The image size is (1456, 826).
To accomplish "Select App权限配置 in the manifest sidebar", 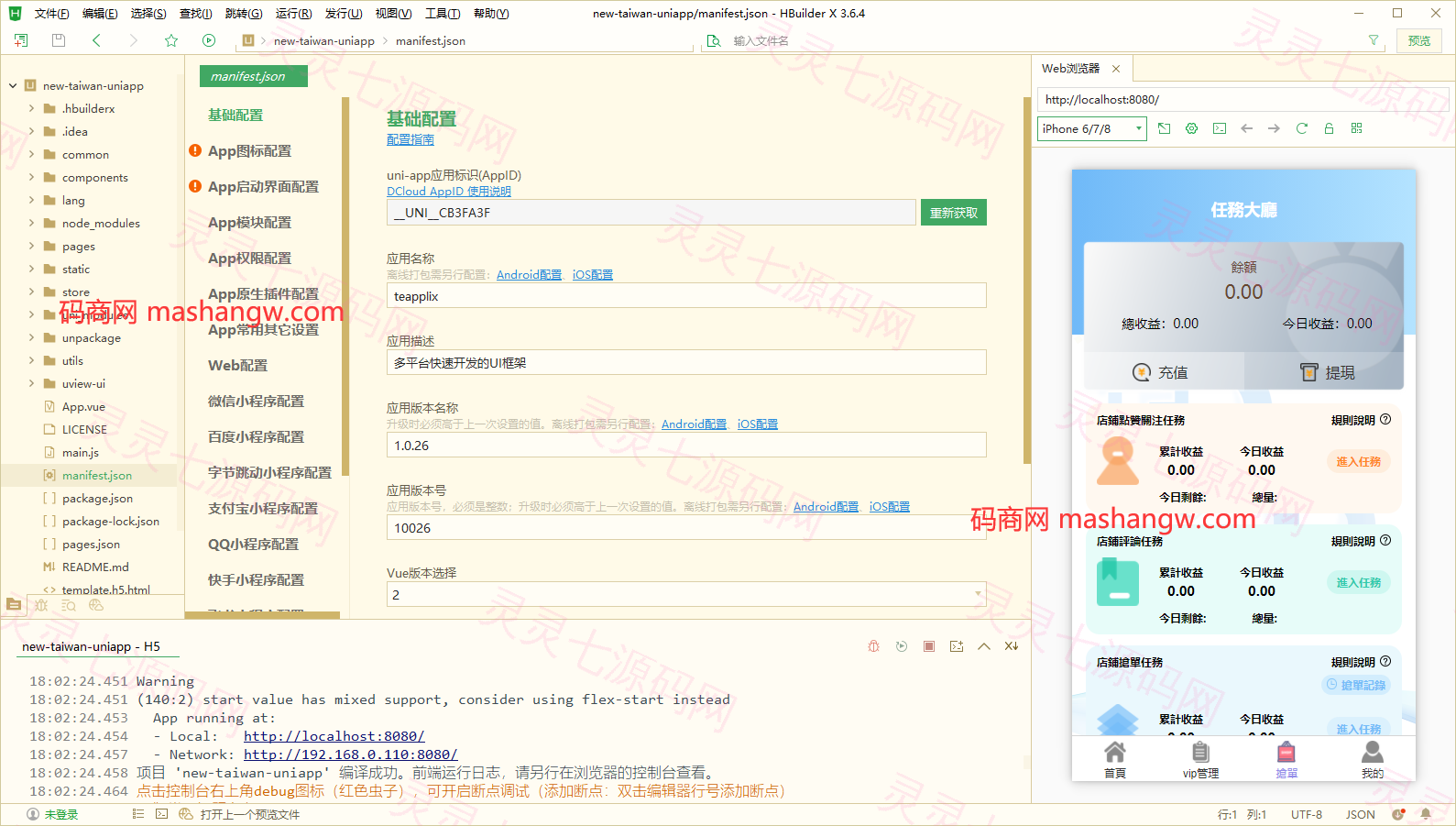I will click(x=249, y=258).
